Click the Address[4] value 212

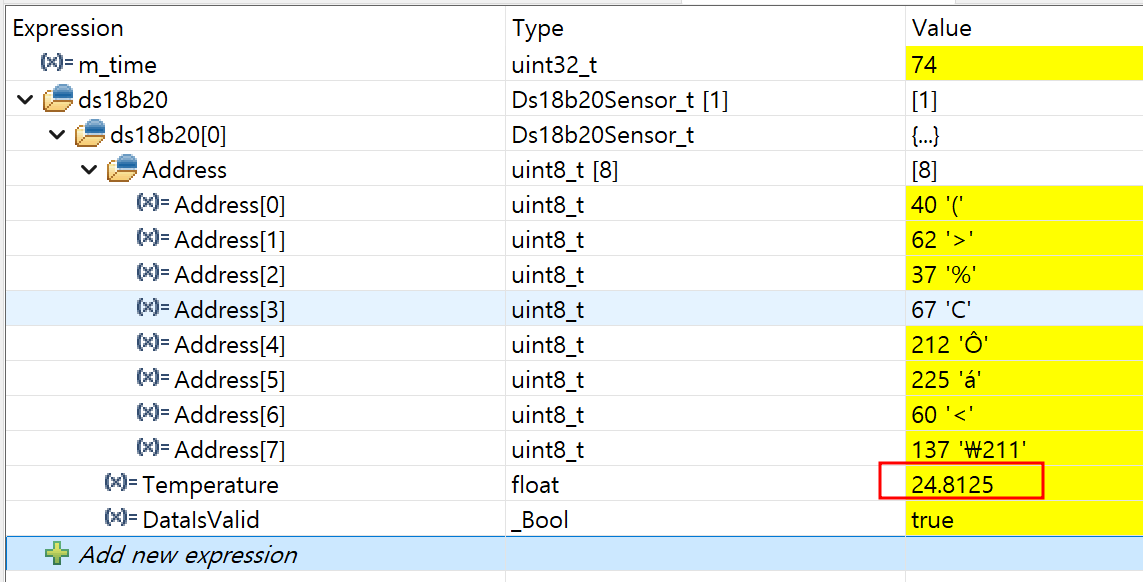[x=950, y=345]
